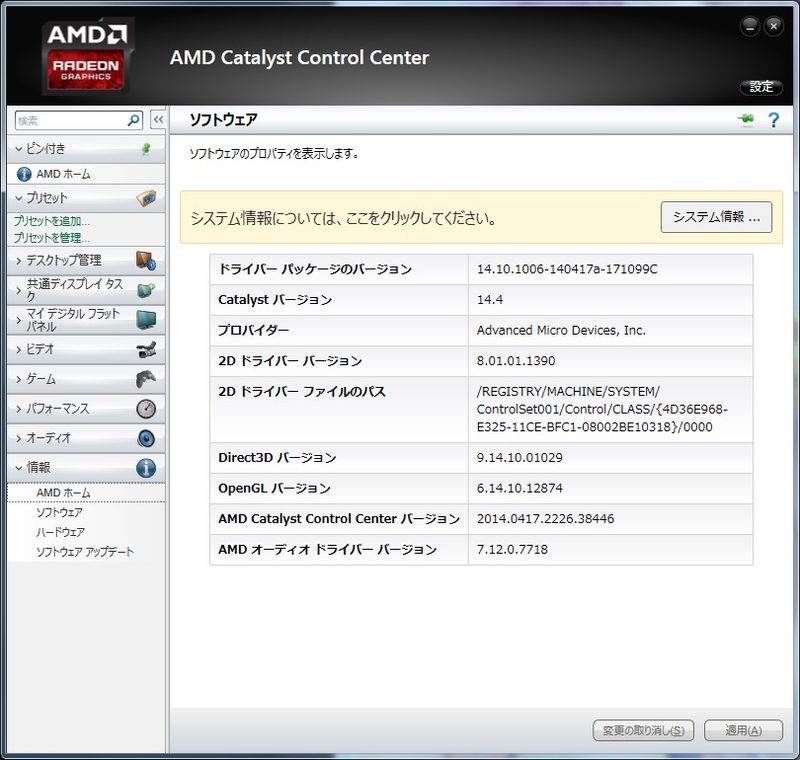This screenshot has width=800, height=760.
Task: Click value 2014.0417.2226.38446
Action: [545, 519]
